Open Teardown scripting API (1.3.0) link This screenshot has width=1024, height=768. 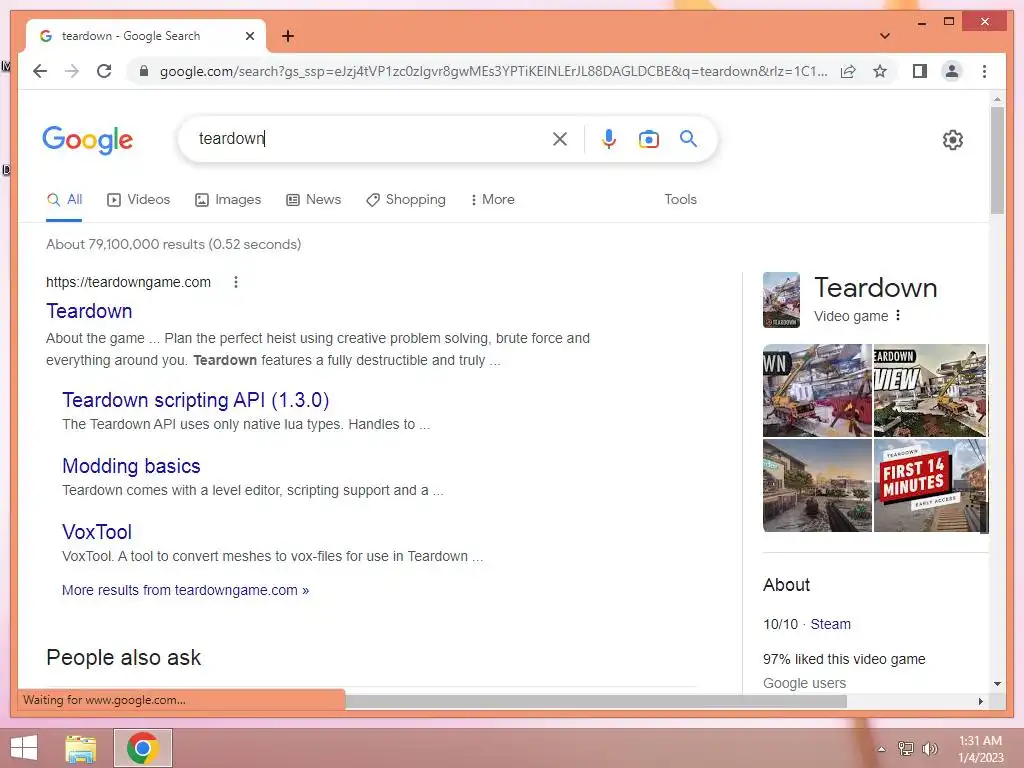point(195,400)
